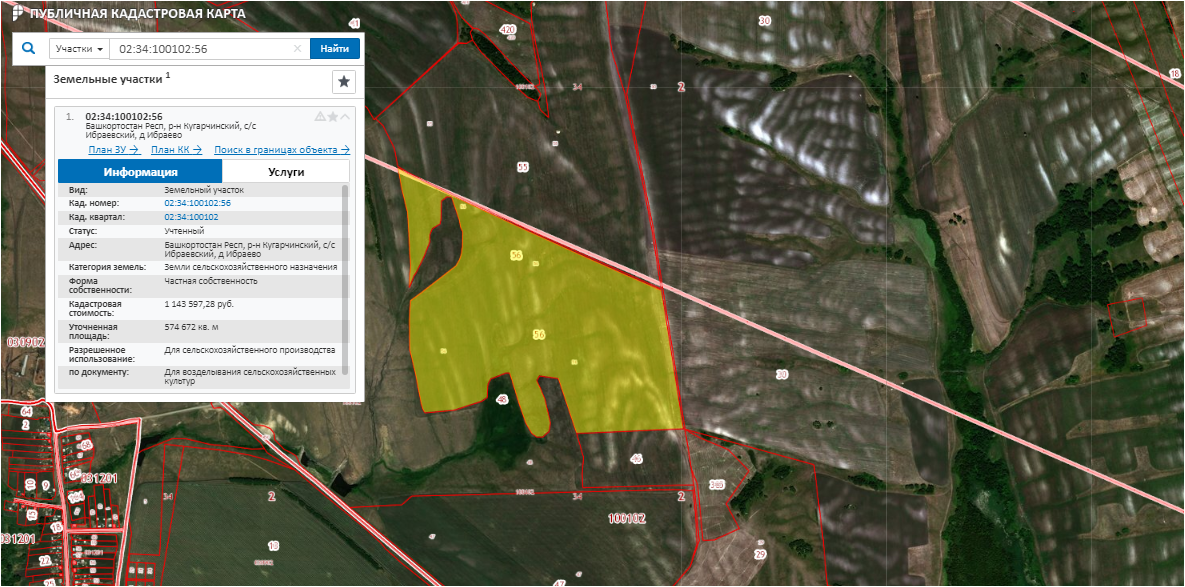
Task: Open the План КК link
Action: 176,150
